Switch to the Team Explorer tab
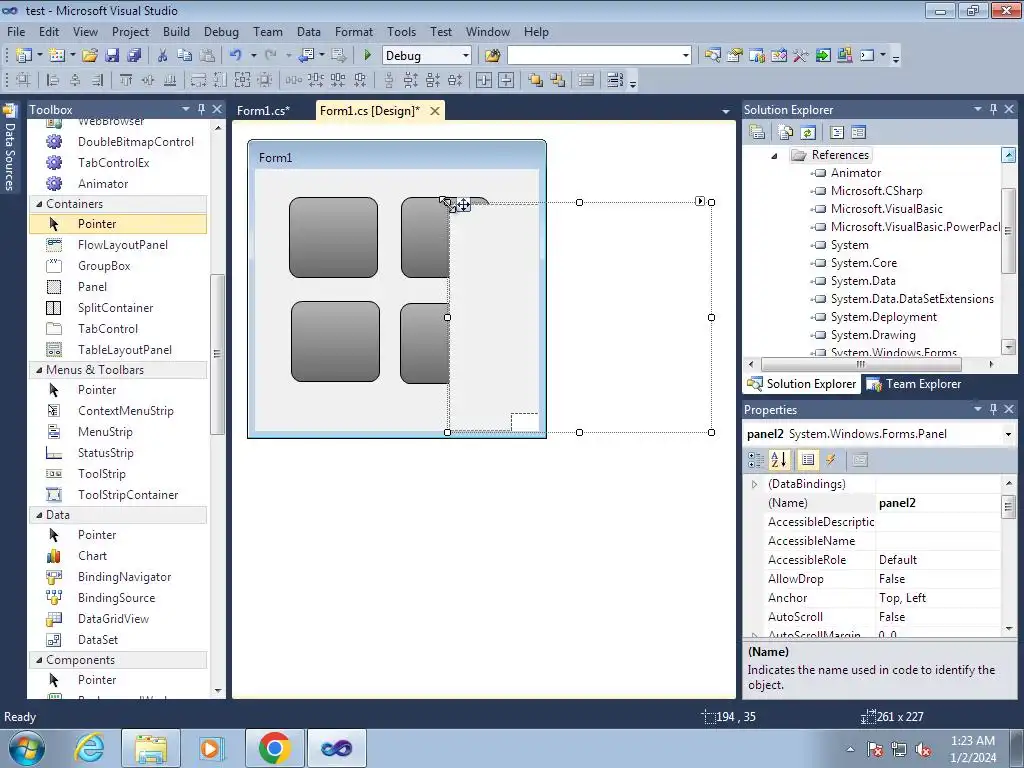This screenshot has width=1024, height=768. click(914, 384)
